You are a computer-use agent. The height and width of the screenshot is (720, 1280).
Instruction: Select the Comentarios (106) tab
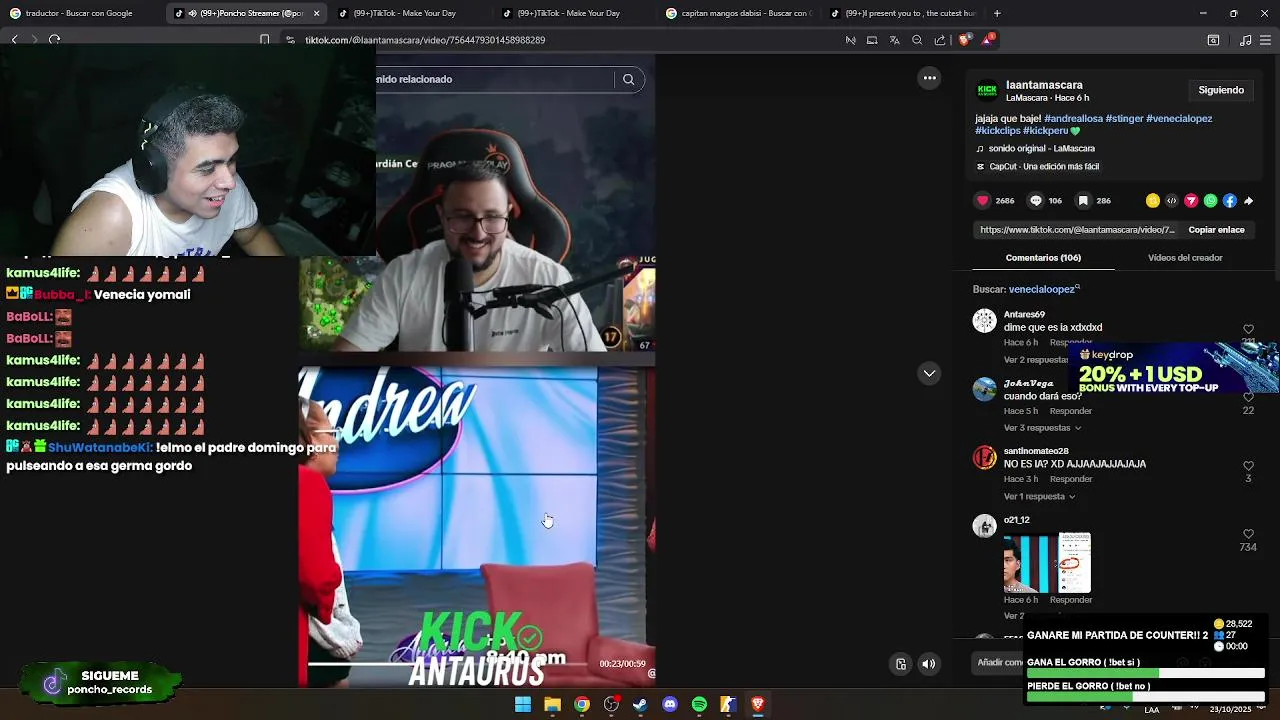pyautogui.click(x=1043, y=258)
